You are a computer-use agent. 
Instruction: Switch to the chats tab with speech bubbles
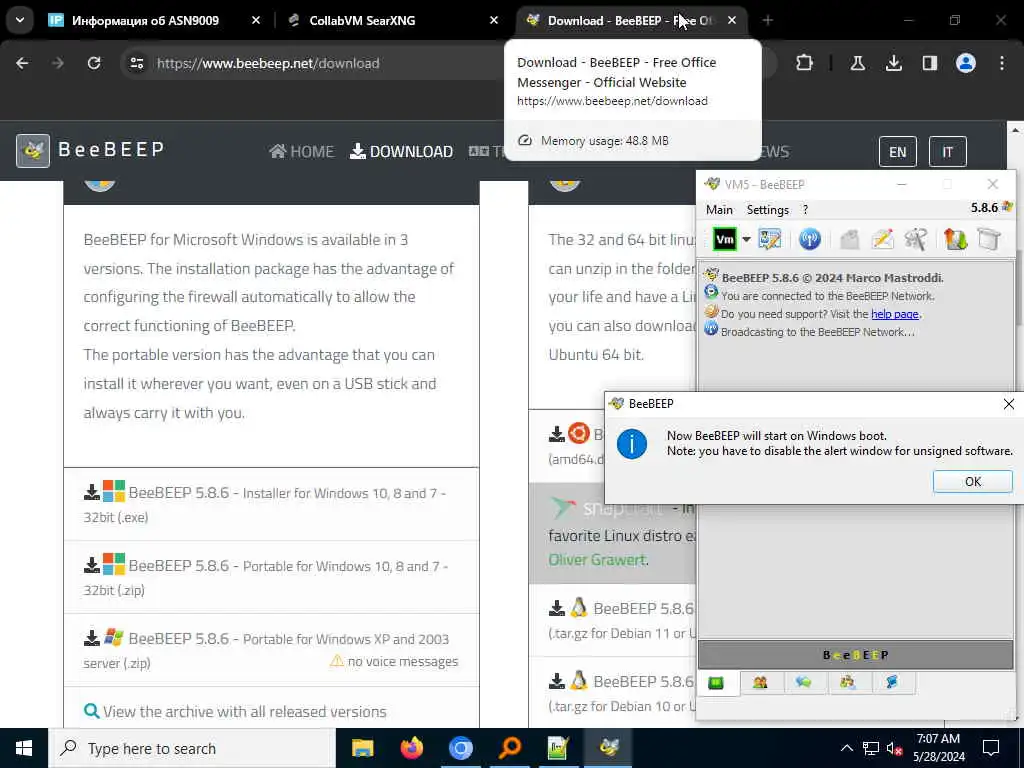(x=804, y=682)
